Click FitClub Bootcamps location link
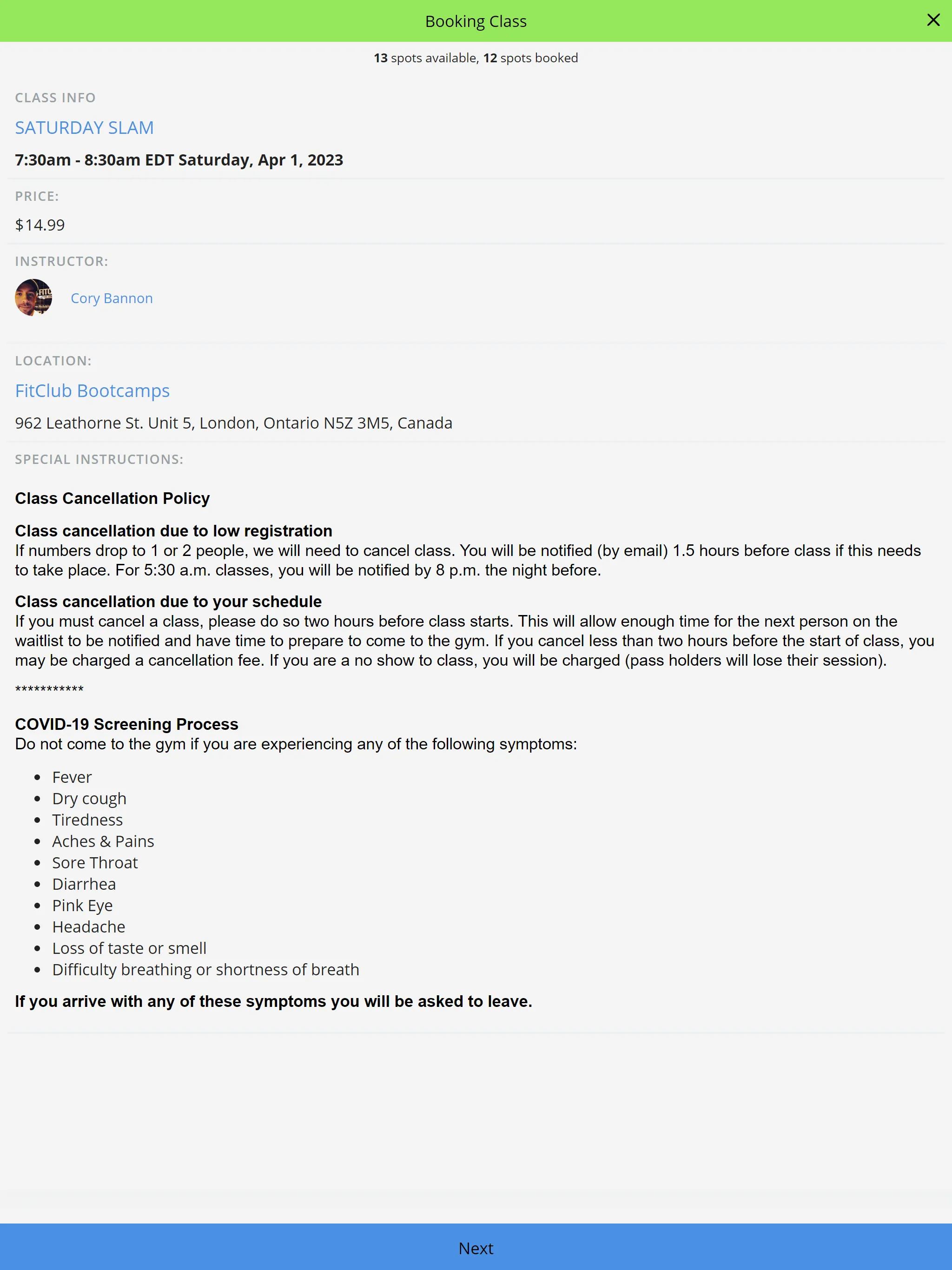 [x=92, y=390]
